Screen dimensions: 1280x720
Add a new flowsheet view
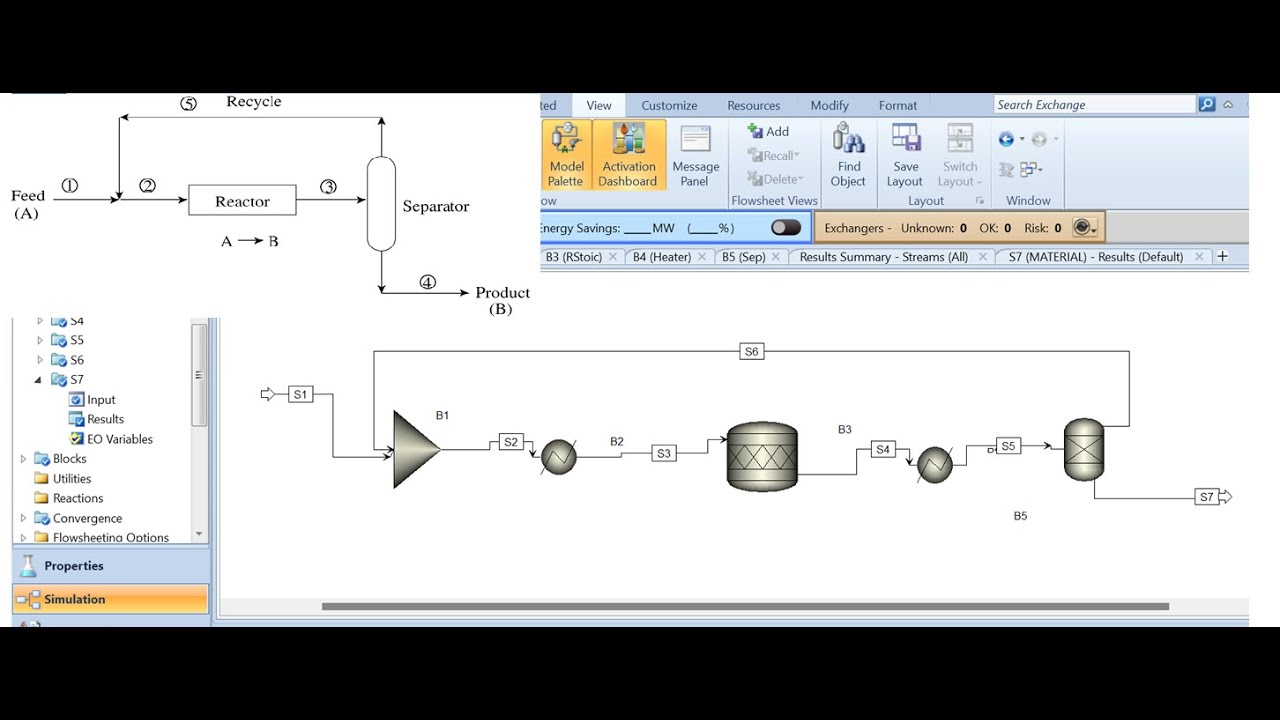point(768,131)
